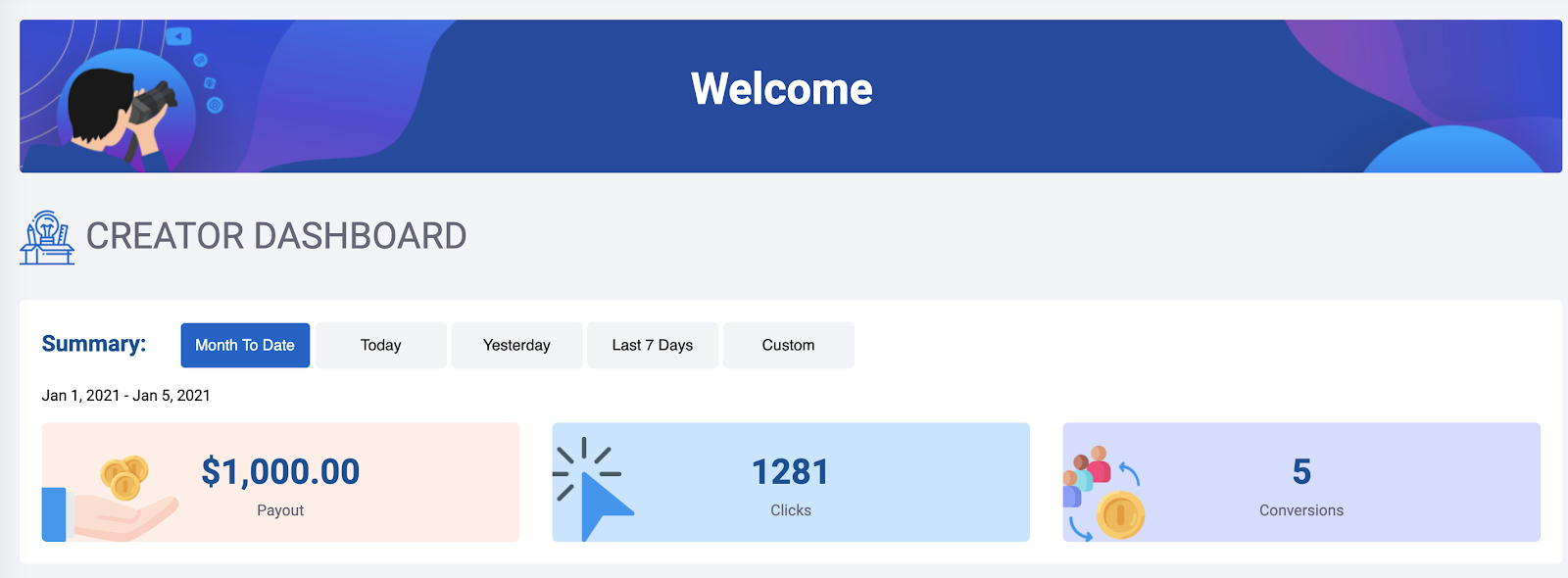
Task: Enable the Last 7 Days filter
Action: 652,345
